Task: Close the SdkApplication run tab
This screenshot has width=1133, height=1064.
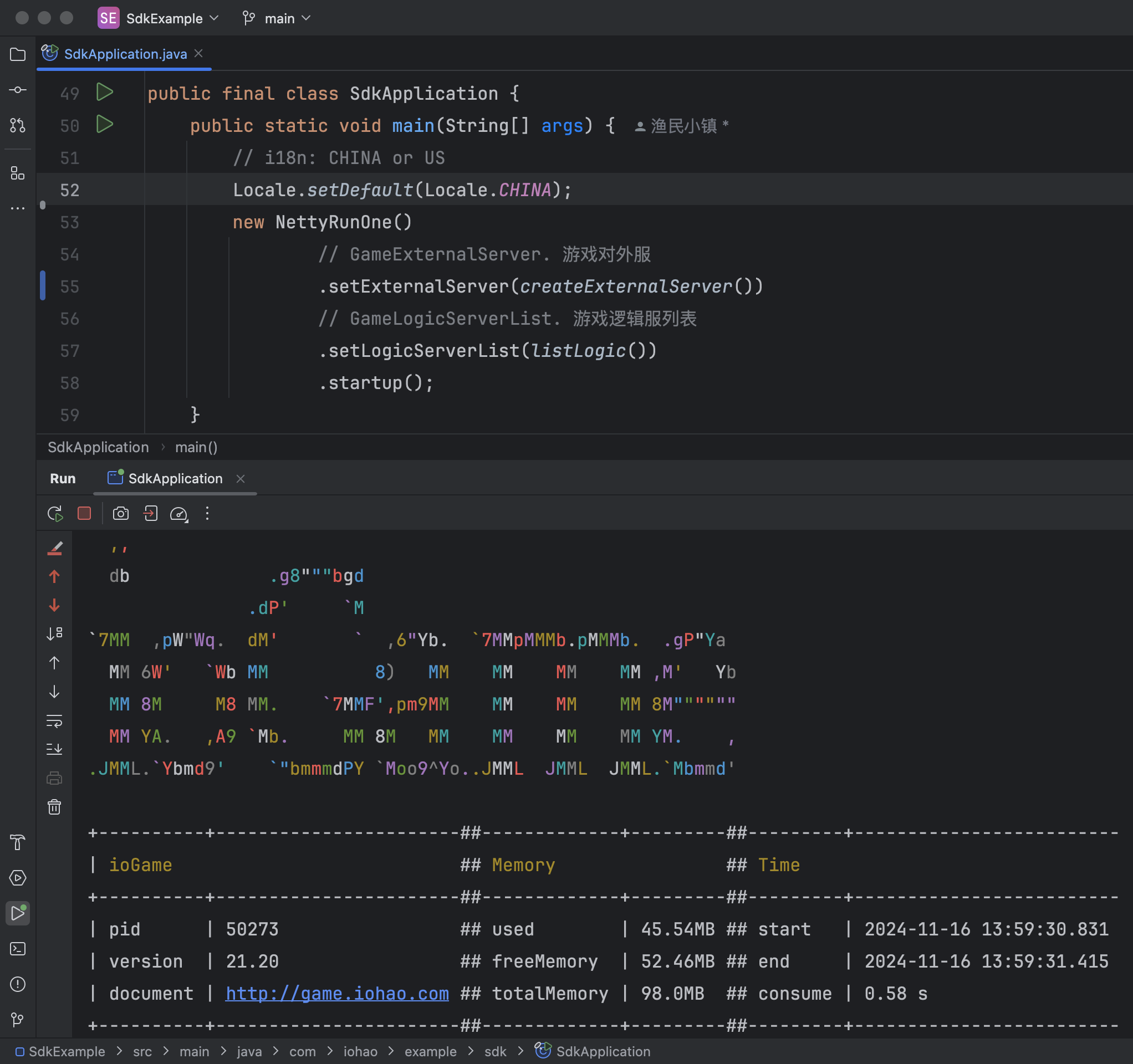Action: [241, 479]
